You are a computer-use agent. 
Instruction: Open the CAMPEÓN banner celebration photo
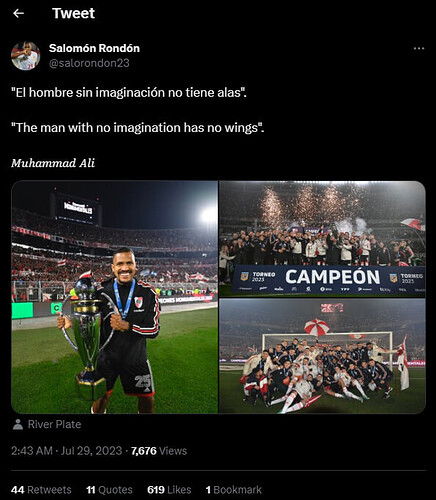322,239
